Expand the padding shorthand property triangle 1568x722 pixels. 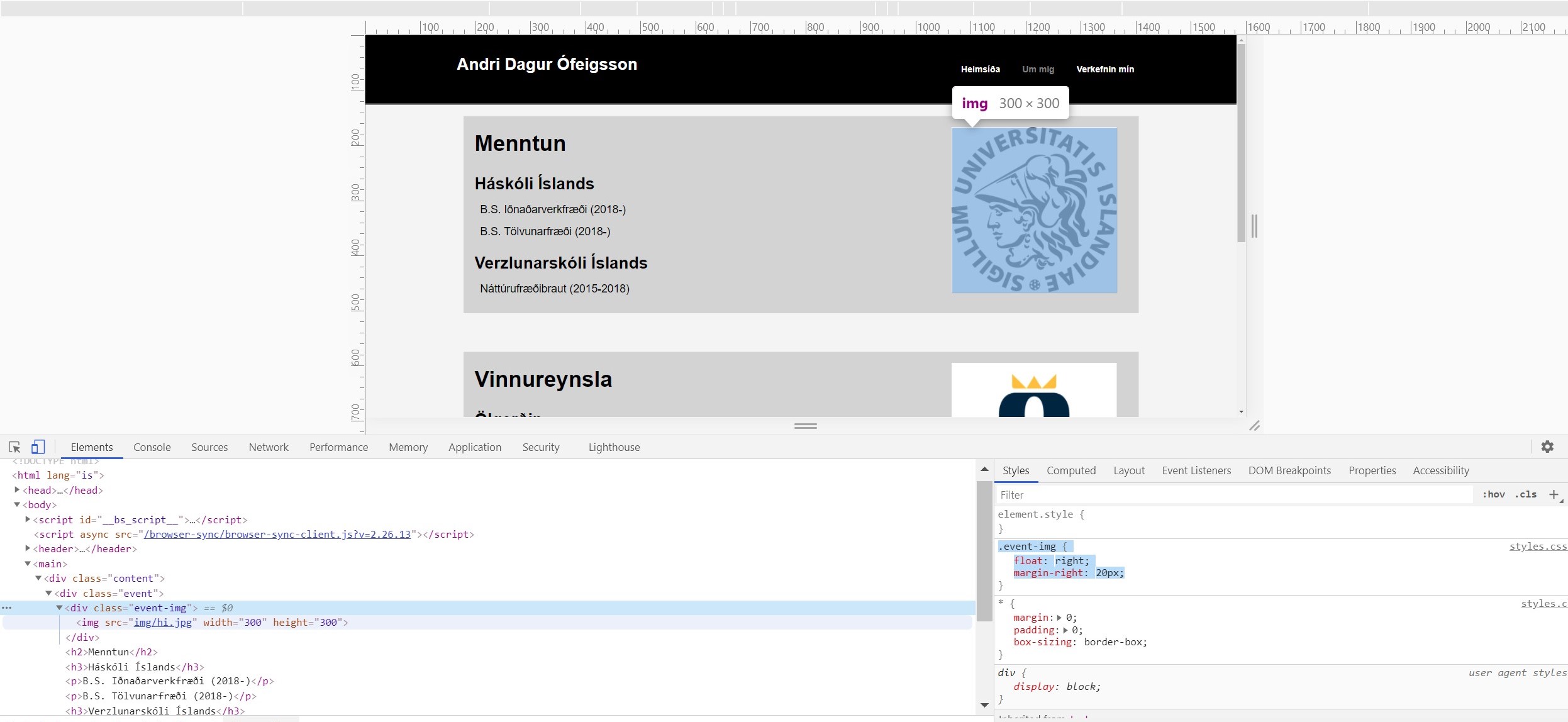pyautogui.click(x=1065, y=630)
